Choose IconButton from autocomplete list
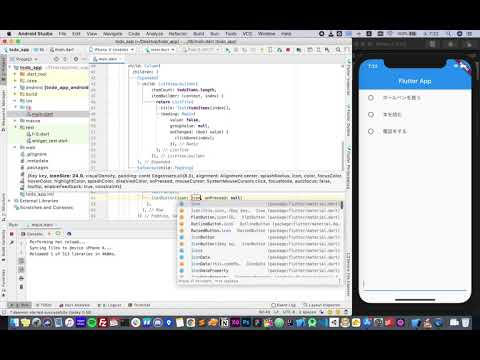The height and width of the screenshot is (360, 480). click(x=259, y=237)
